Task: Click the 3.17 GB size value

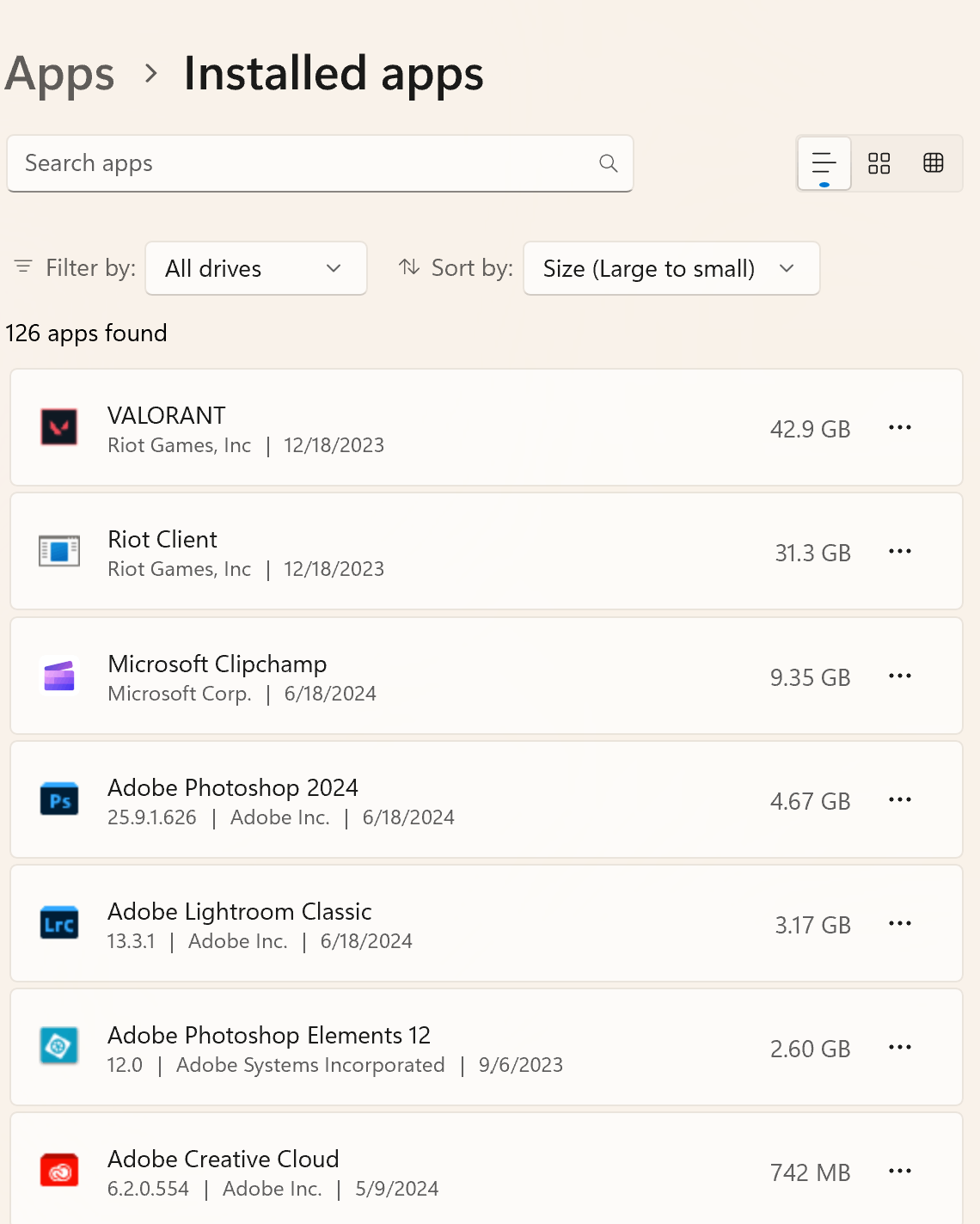Action: pyautogui.click(x=812, y=925)
